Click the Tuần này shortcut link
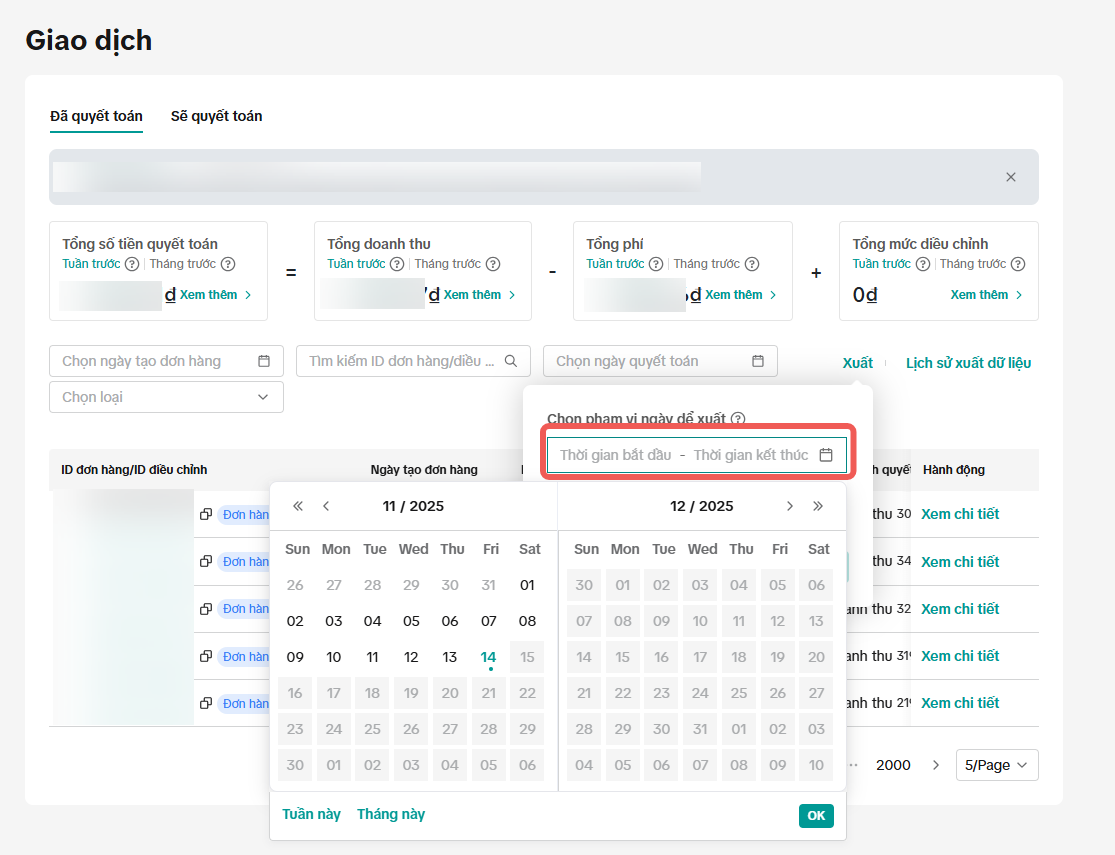This screenshot has width=1115, height=855. (x=311, y=814)
